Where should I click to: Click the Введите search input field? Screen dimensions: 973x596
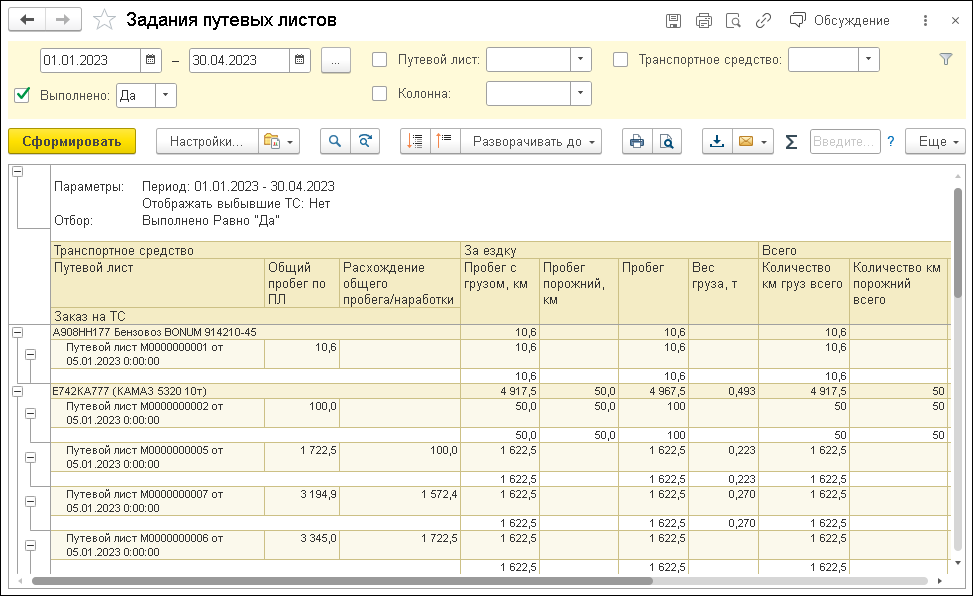coord(845,142)
